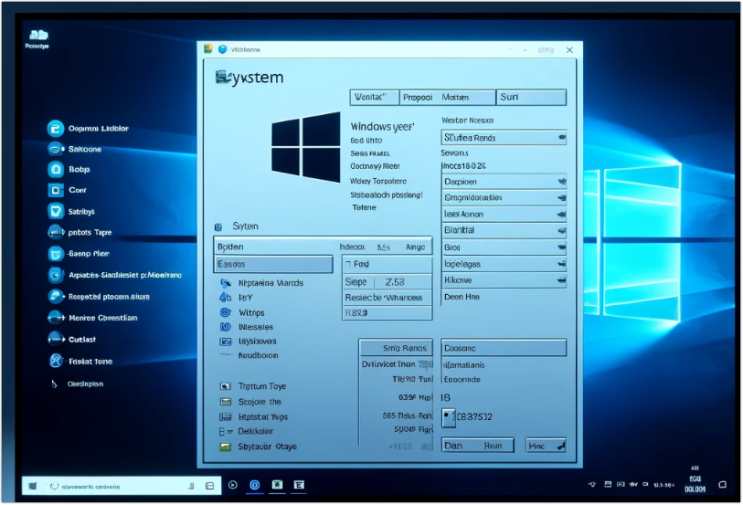Open the Conr desktop icon
Viewport: 743px width, 505px height.
point(55,190)
